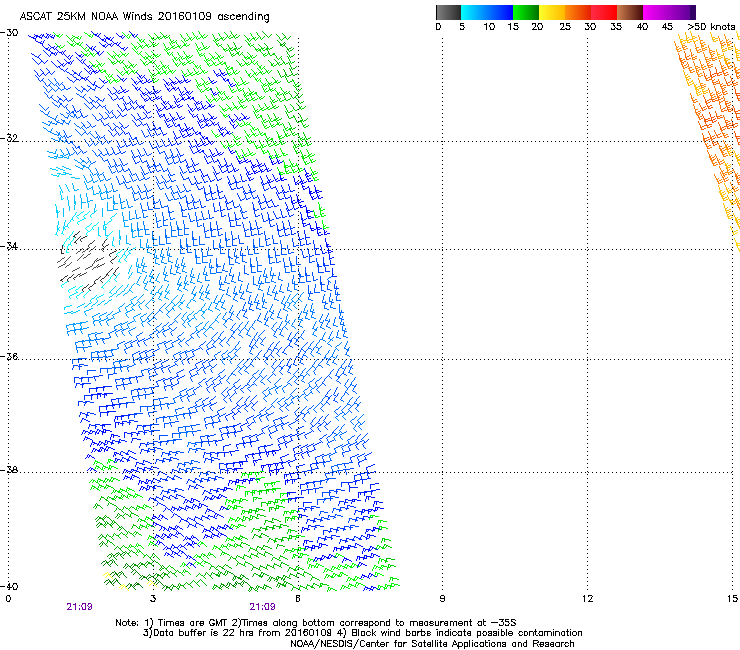This screenshot has width=740, height=650.
Task: Click the longitude label '3'
Action: pyautogui.click(x=153, y=599)
